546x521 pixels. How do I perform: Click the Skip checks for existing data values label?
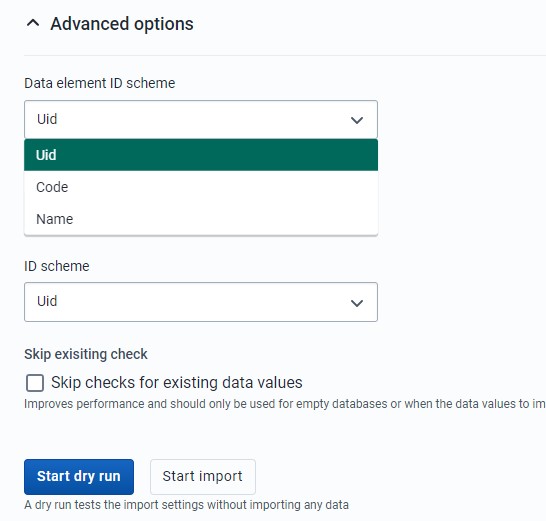coord(177,382)
